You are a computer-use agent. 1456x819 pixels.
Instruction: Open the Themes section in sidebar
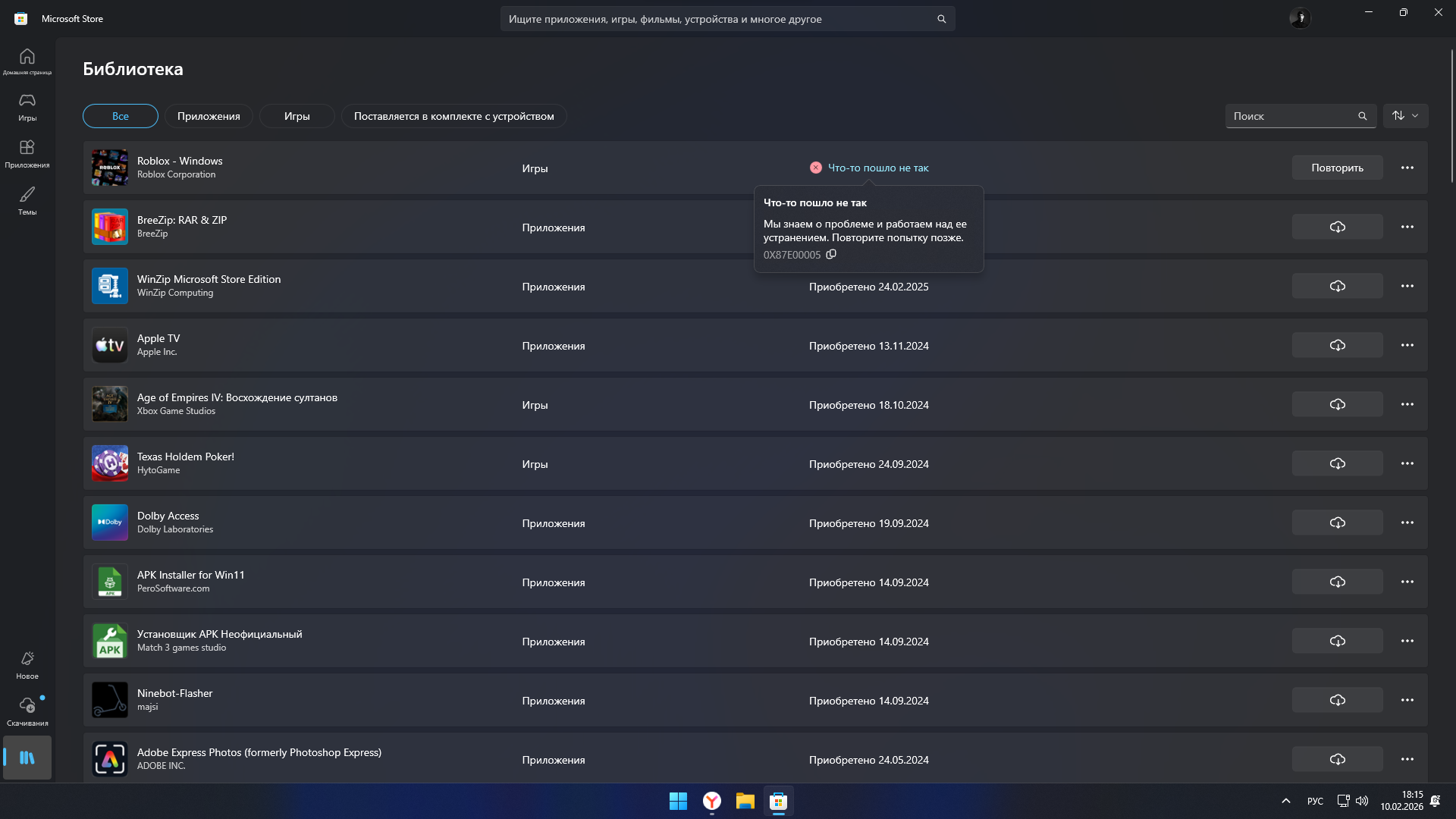coord(27,201)
